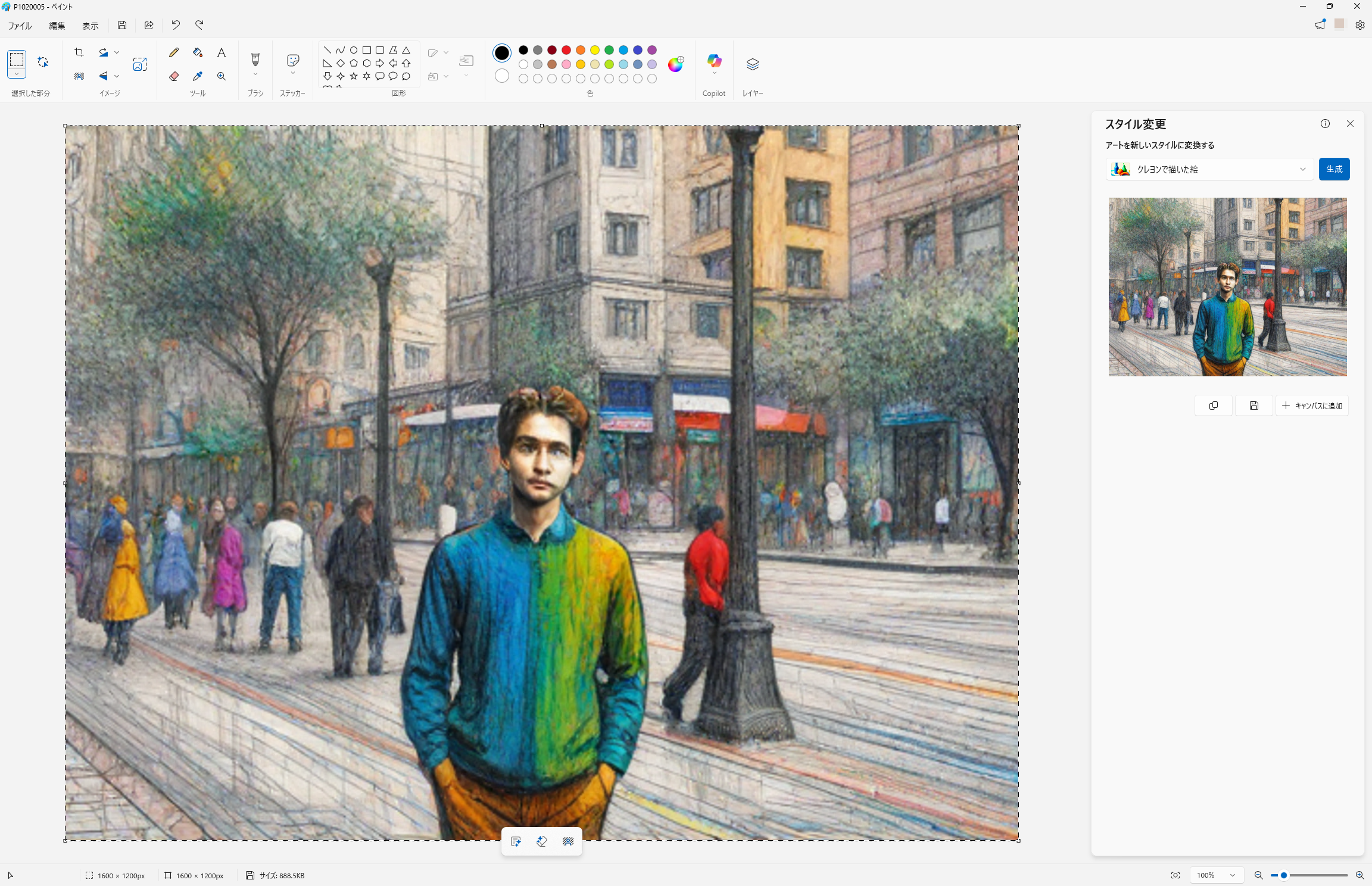Image resolution: width=1372 pixels, height=886 pixels.
Task: Open the クレヨンで描いた絵 style dropdown
Action: (x=1209, y=169)
